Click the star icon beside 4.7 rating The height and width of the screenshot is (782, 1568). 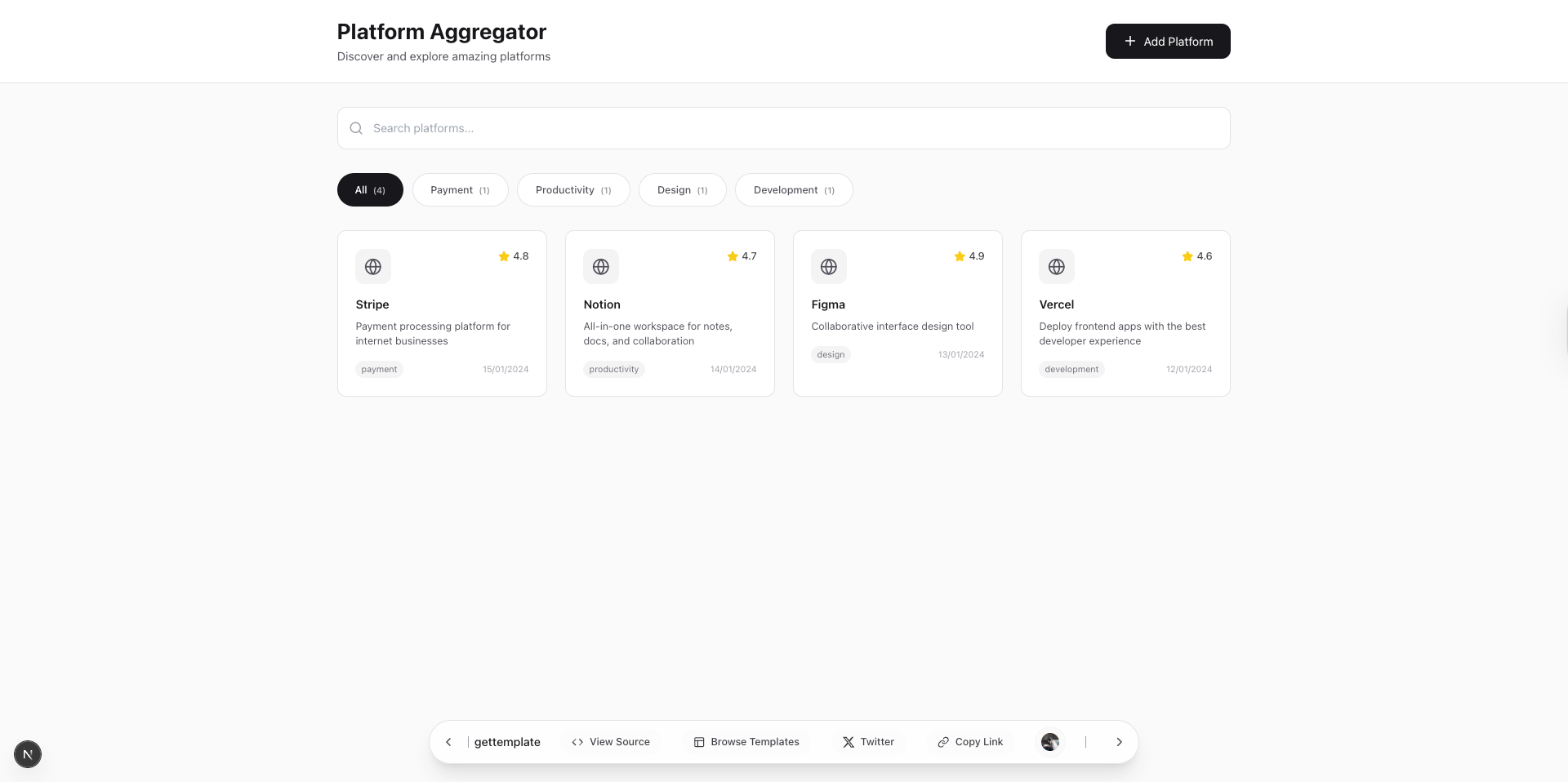coord(733,256)
